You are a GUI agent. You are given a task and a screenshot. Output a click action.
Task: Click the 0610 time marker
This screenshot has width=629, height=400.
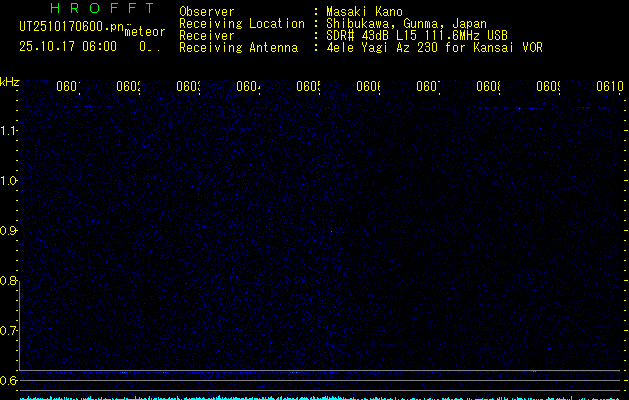tap(610, 86)
